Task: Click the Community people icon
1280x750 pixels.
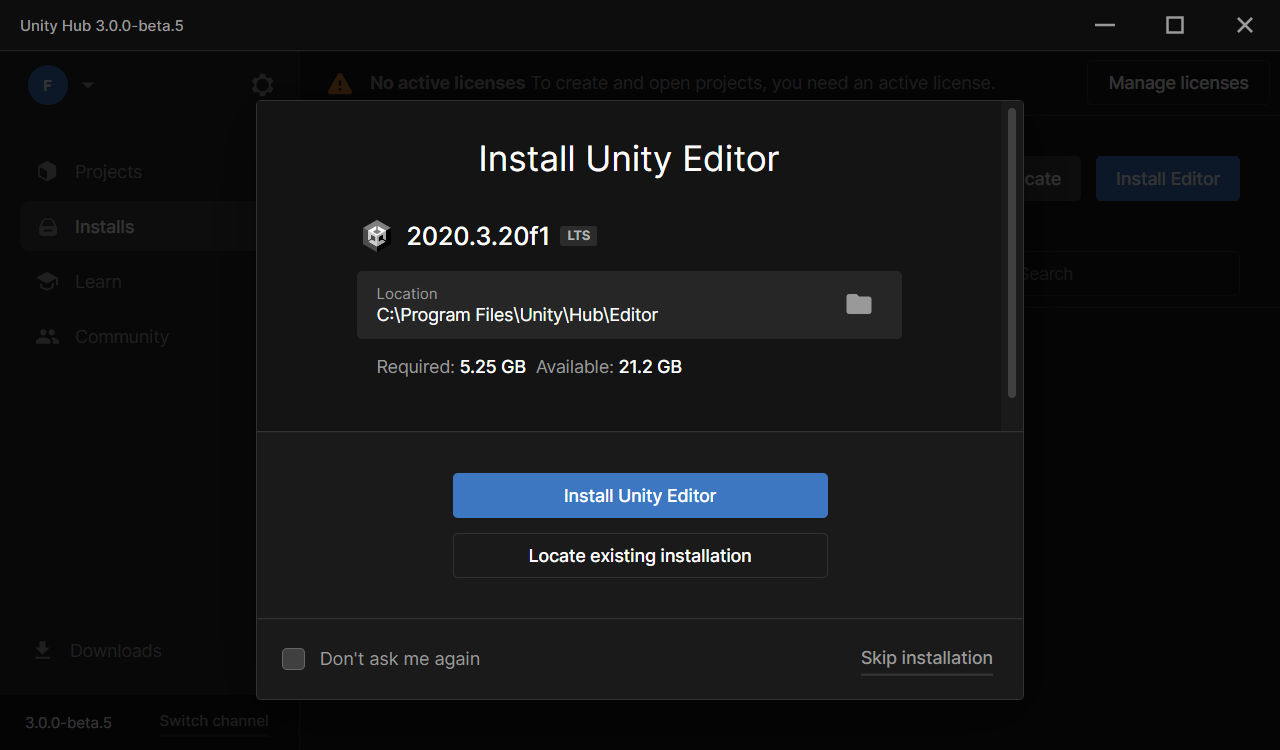Action: 47,337
